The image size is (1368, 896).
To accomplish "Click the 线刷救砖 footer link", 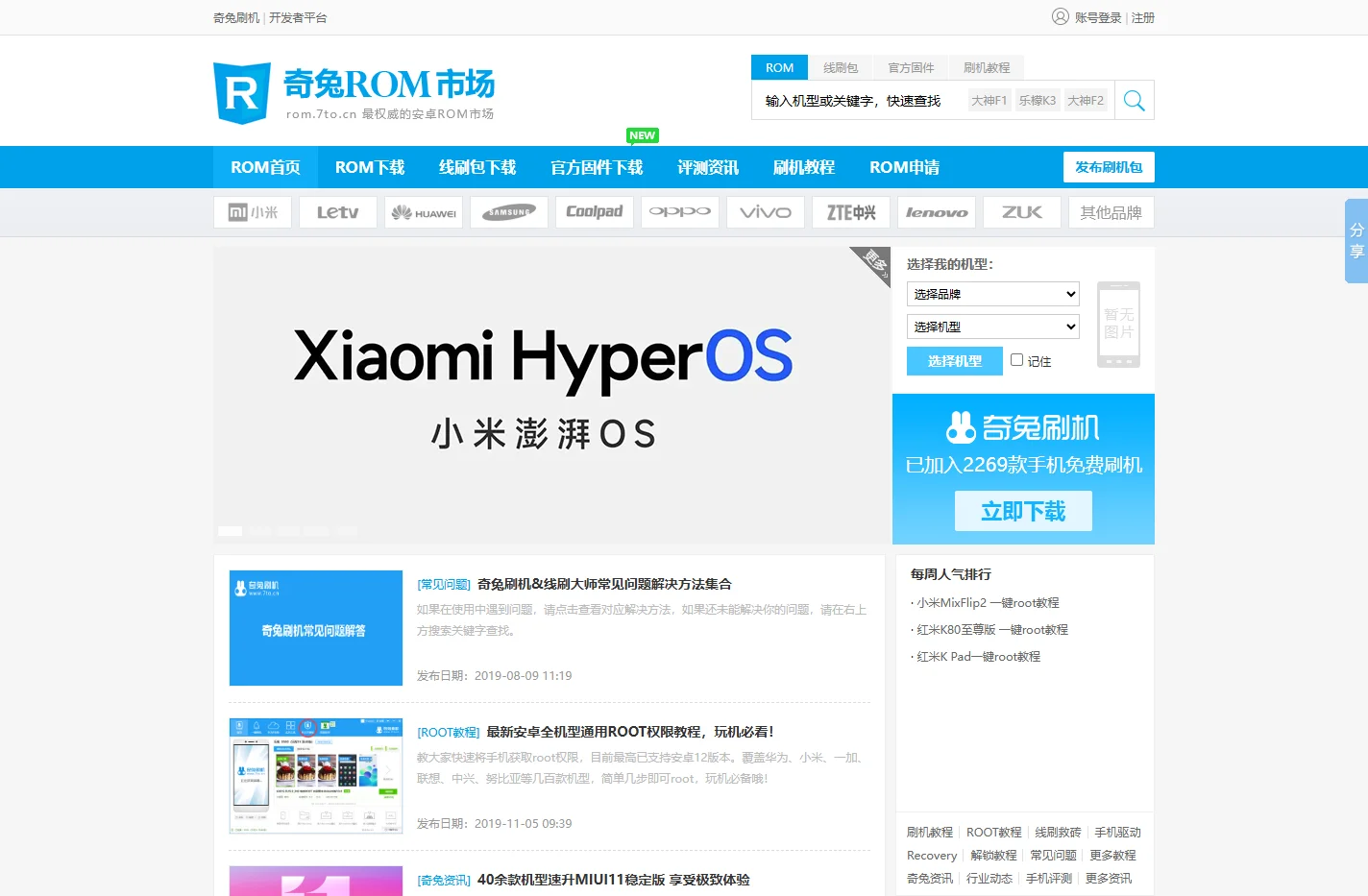I will click(1058, 833).
